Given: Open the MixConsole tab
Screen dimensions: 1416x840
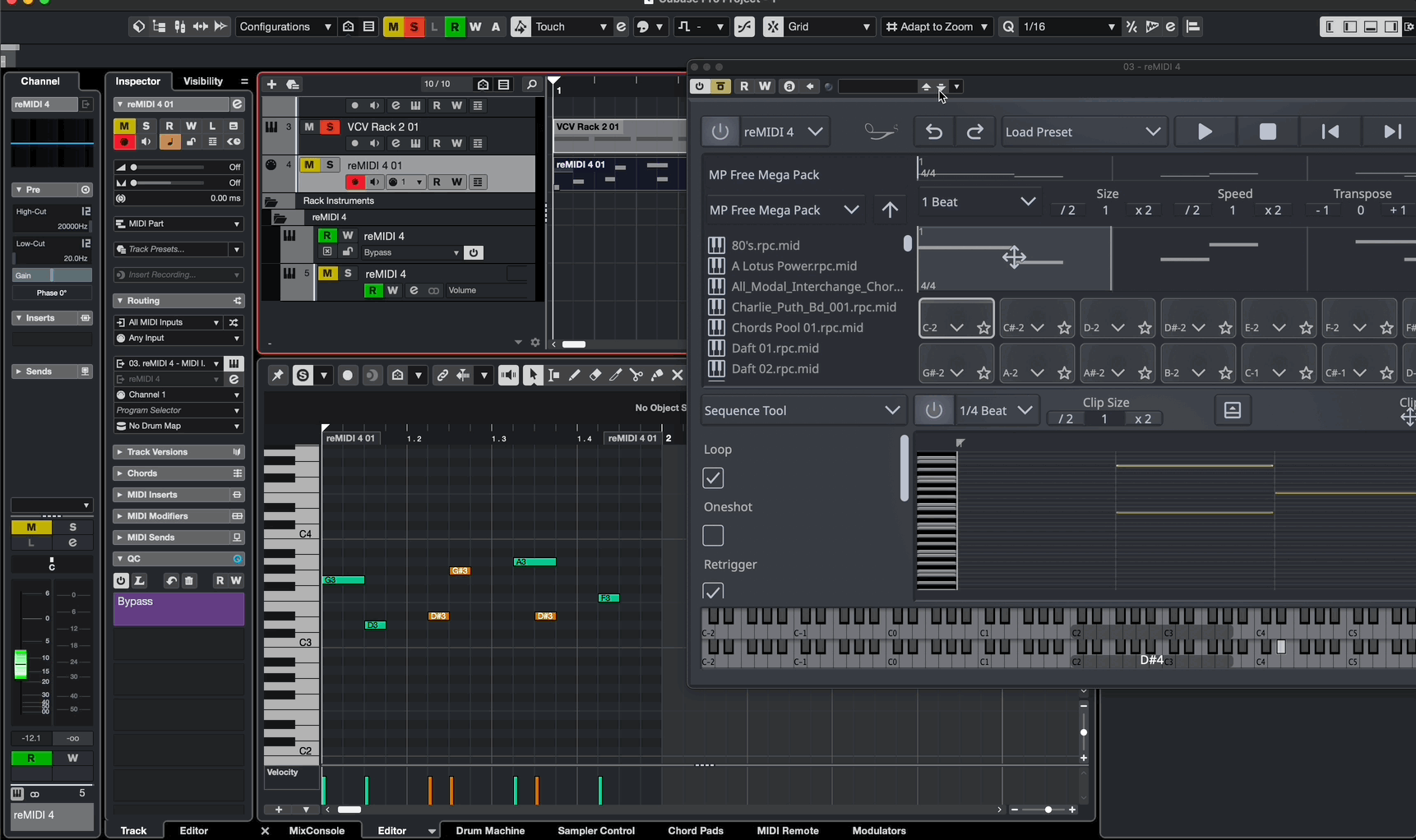Looking at the screenshot, I should tap(317, 831).
